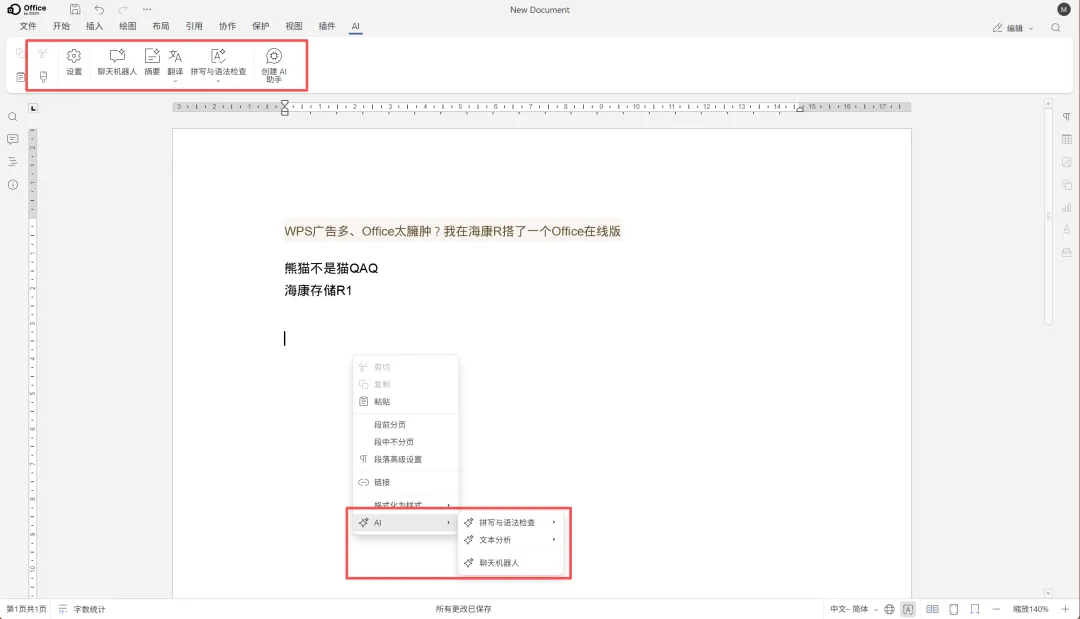The width and height of the screenshot is (1080, 619).
Task: Open mail merge icon in right sidebar
Action: point(1066,253)
